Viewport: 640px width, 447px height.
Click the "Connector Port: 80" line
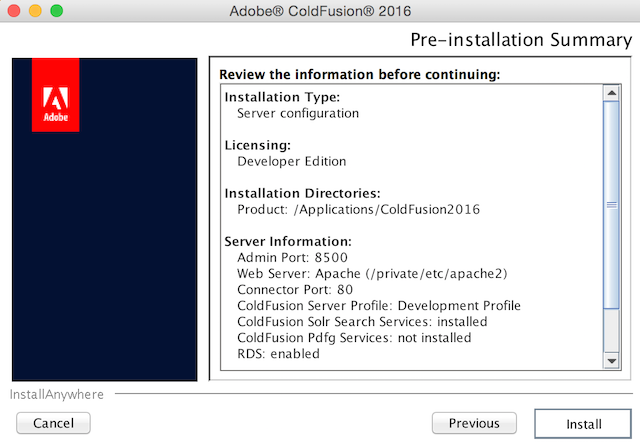tap(295, 289)
